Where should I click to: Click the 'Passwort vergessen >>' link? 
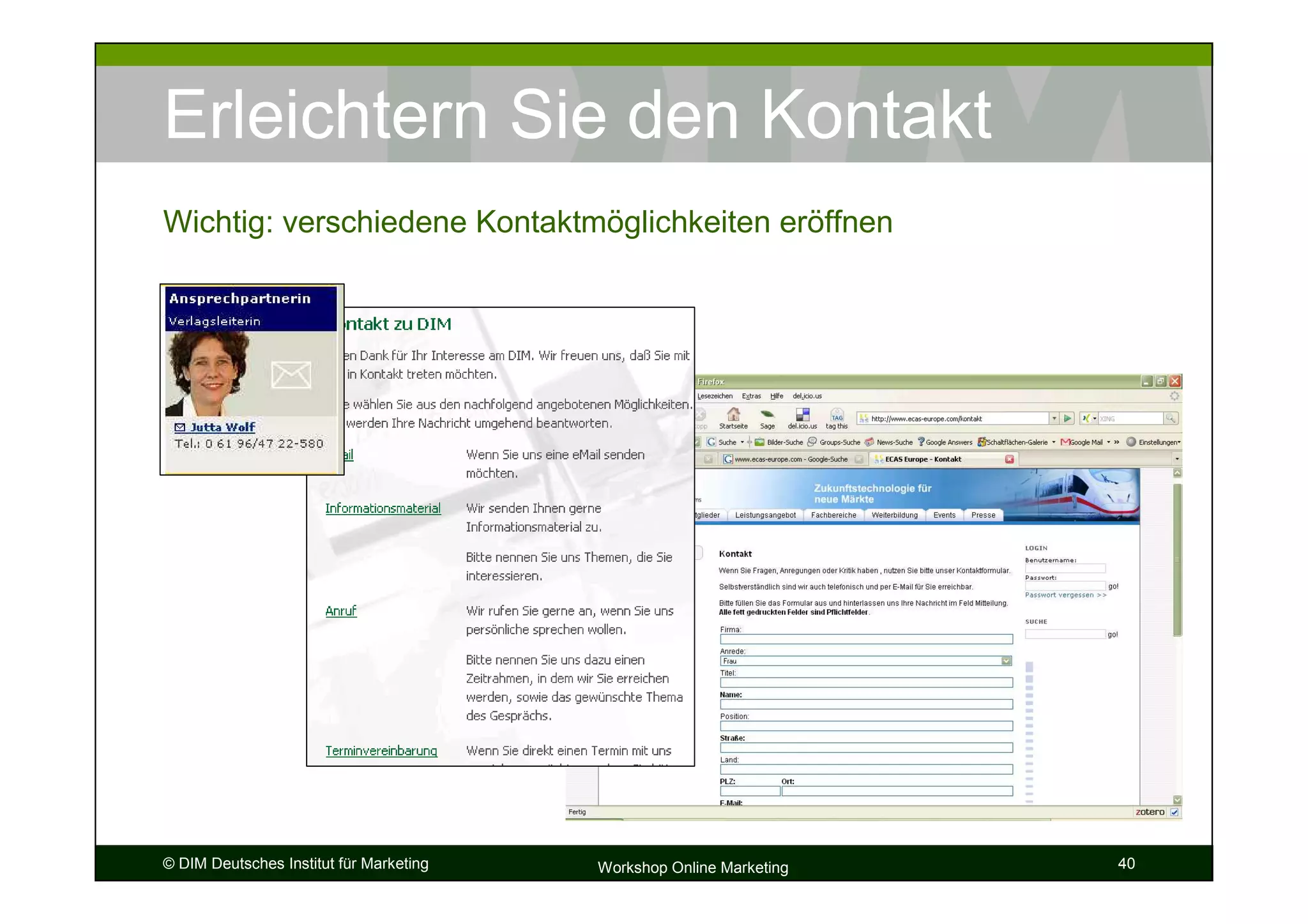pyautogui.click(x=1065, y=595)
